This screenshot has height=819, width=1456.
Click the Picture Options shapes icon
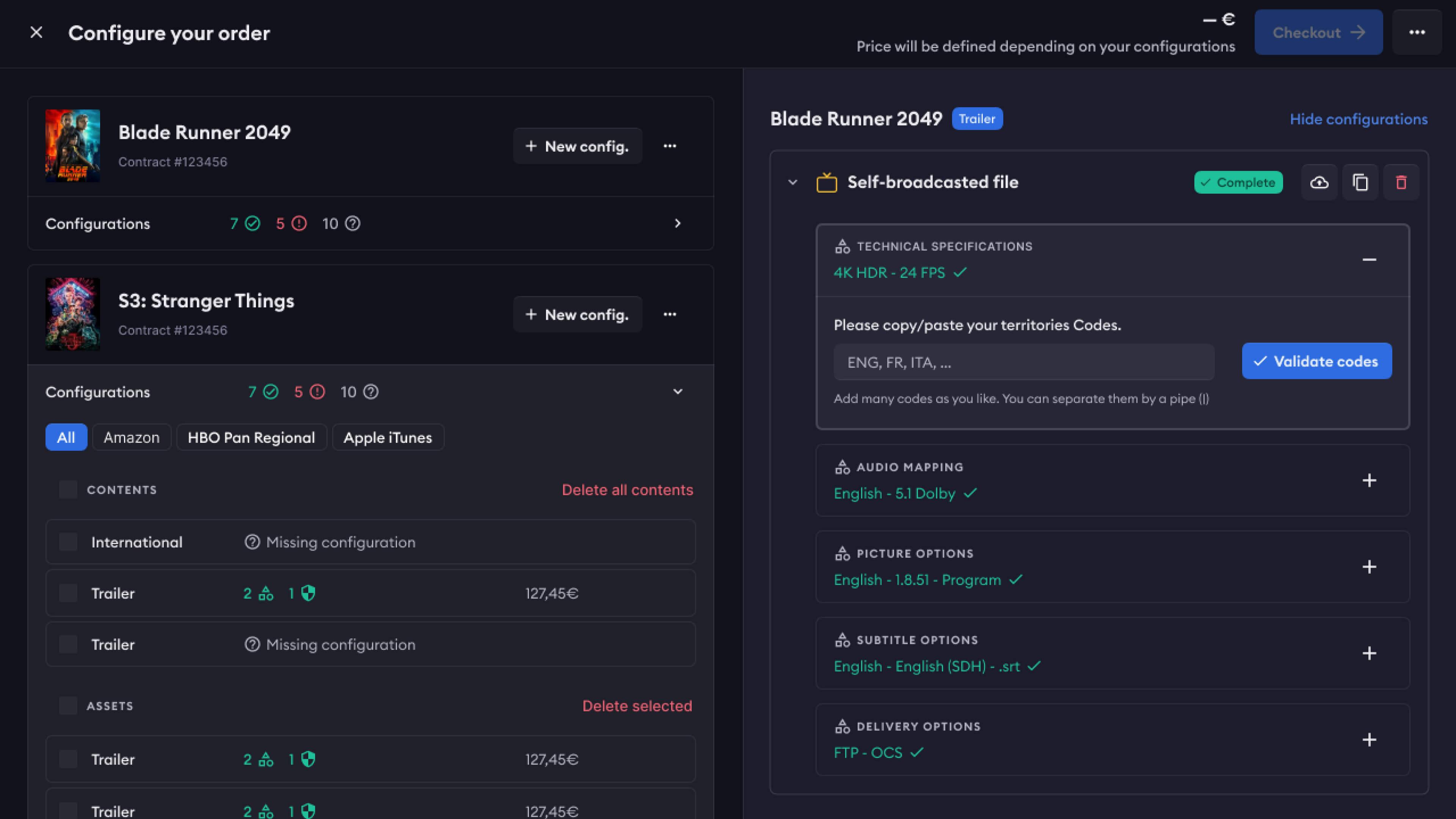842,553
